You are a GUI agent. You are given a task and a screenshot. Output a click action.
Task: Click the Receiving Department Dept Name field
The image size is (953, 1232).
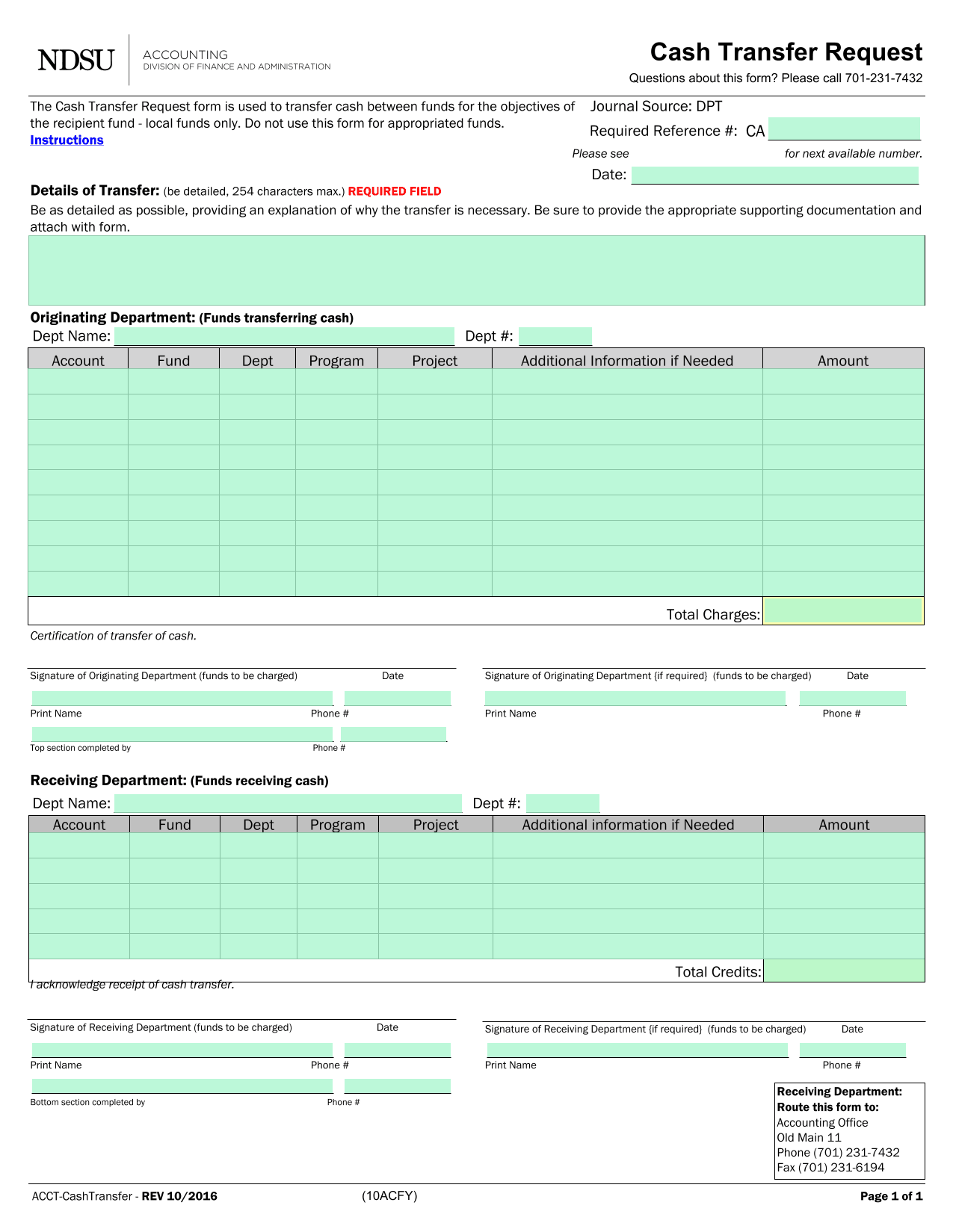[289, 803]
